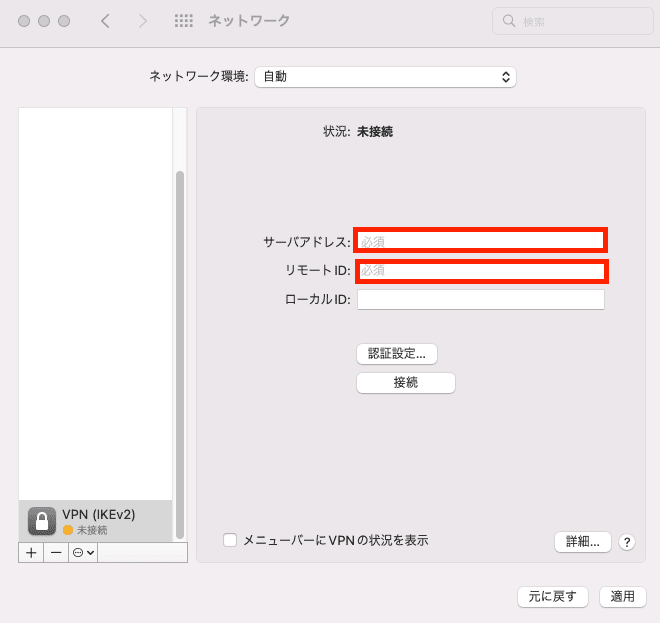Click the 接続 button

[x=406, y=383]
